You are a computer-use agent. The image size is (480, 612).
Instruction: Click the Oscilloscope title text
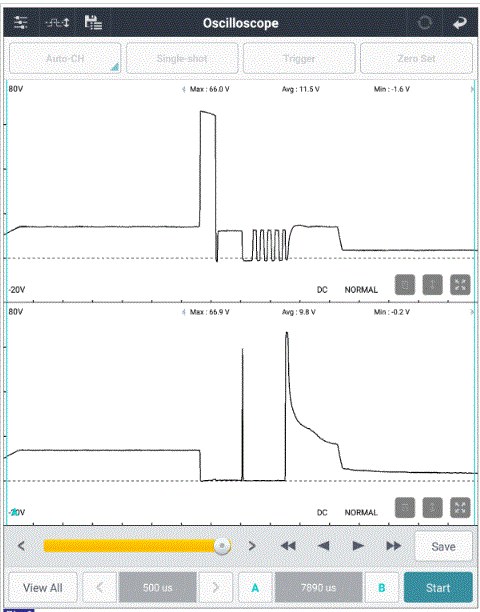240,23
